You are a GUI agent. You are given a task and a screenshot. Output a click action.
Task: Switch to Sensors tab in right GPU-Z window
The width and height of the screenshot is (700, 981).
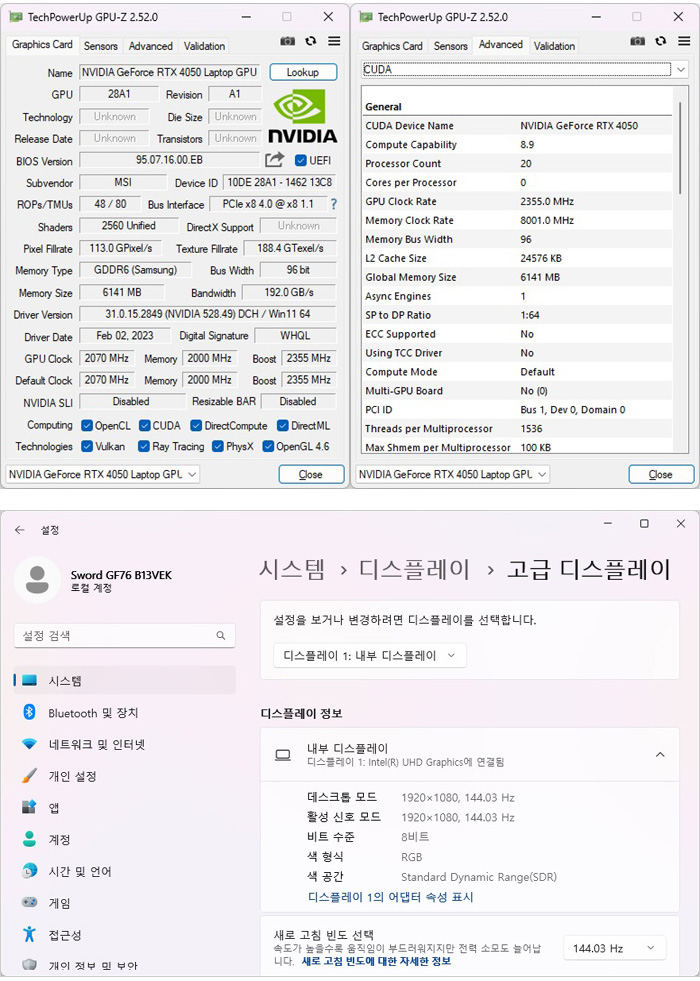click(450, 46)
